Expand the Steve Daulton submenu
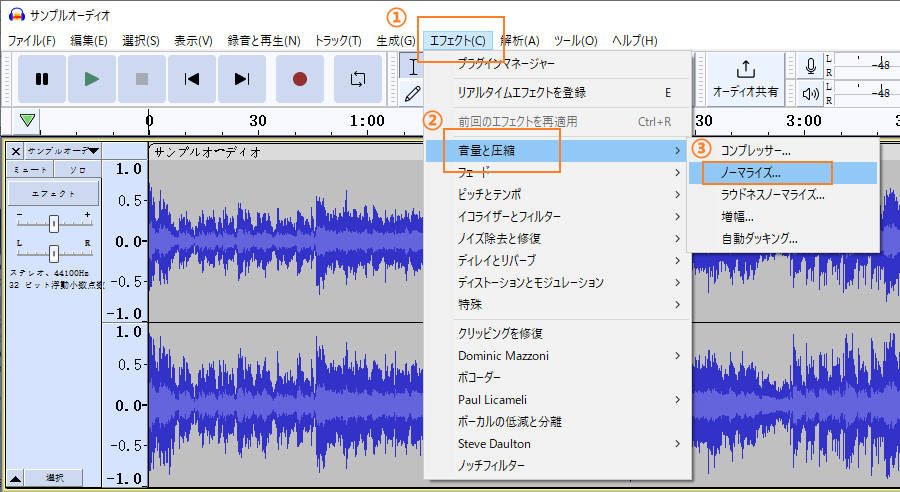The height and width of the screenshot is (492, 900). tap(557, 444)
